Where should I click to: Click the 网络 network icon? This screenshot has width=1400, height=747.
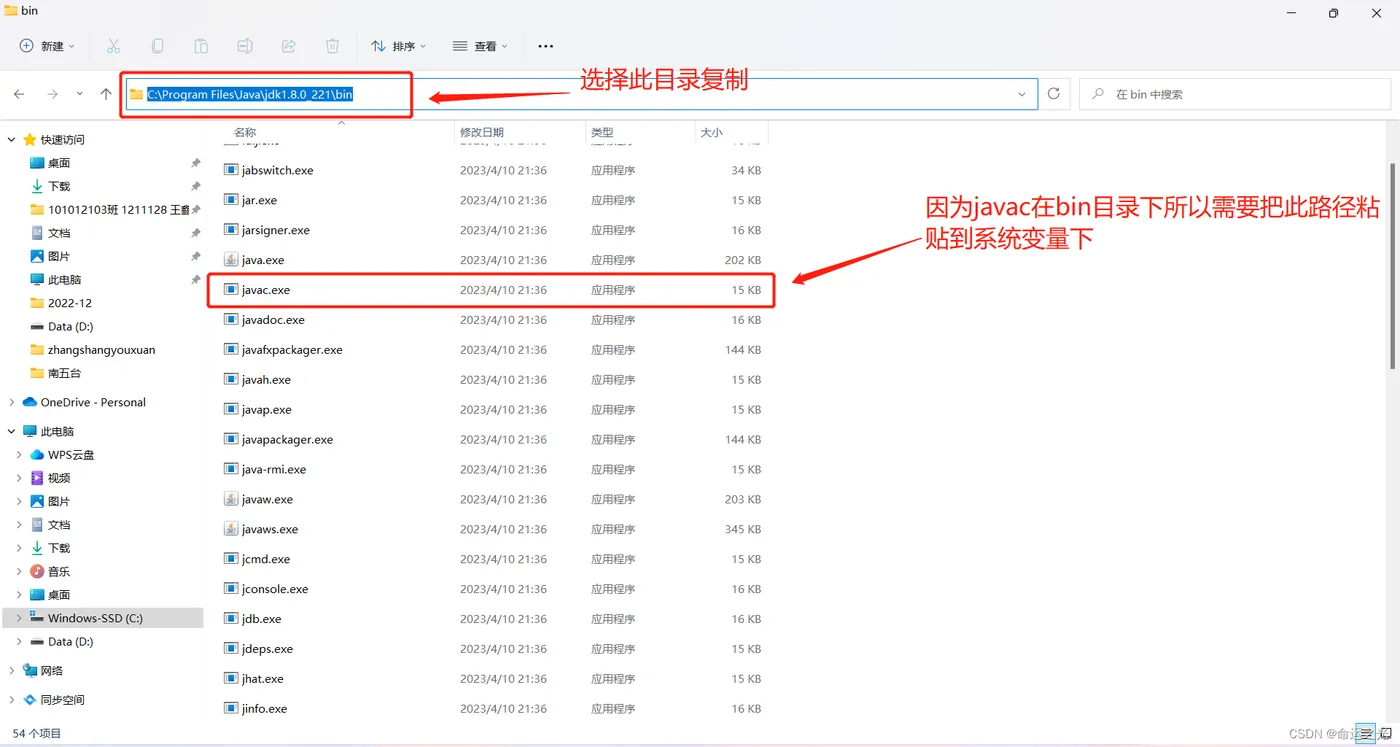tap(29, 670)
